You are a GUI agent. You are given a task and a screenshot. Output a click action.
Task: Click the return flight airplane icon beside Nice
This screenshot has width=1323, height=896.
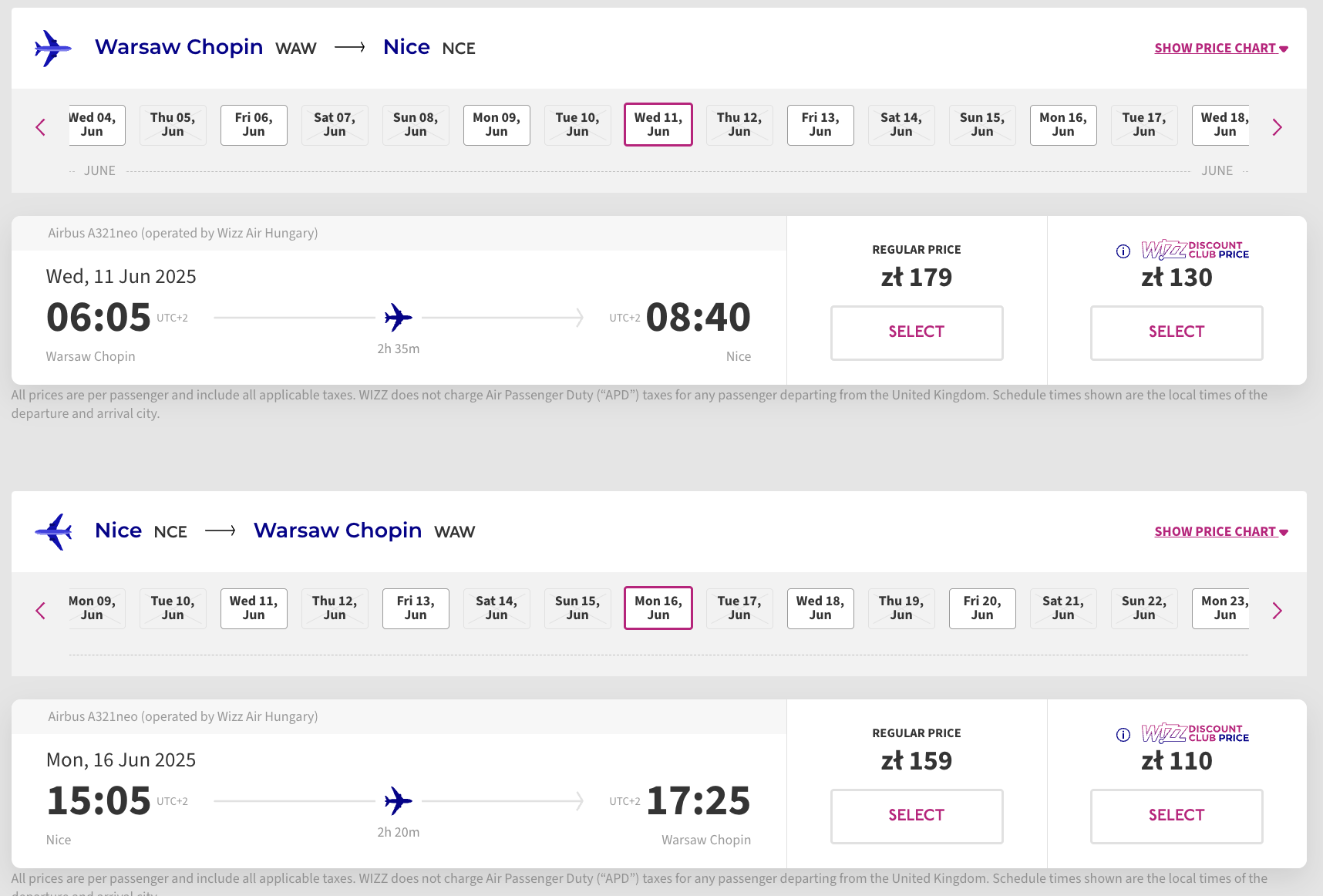[53, 532]
